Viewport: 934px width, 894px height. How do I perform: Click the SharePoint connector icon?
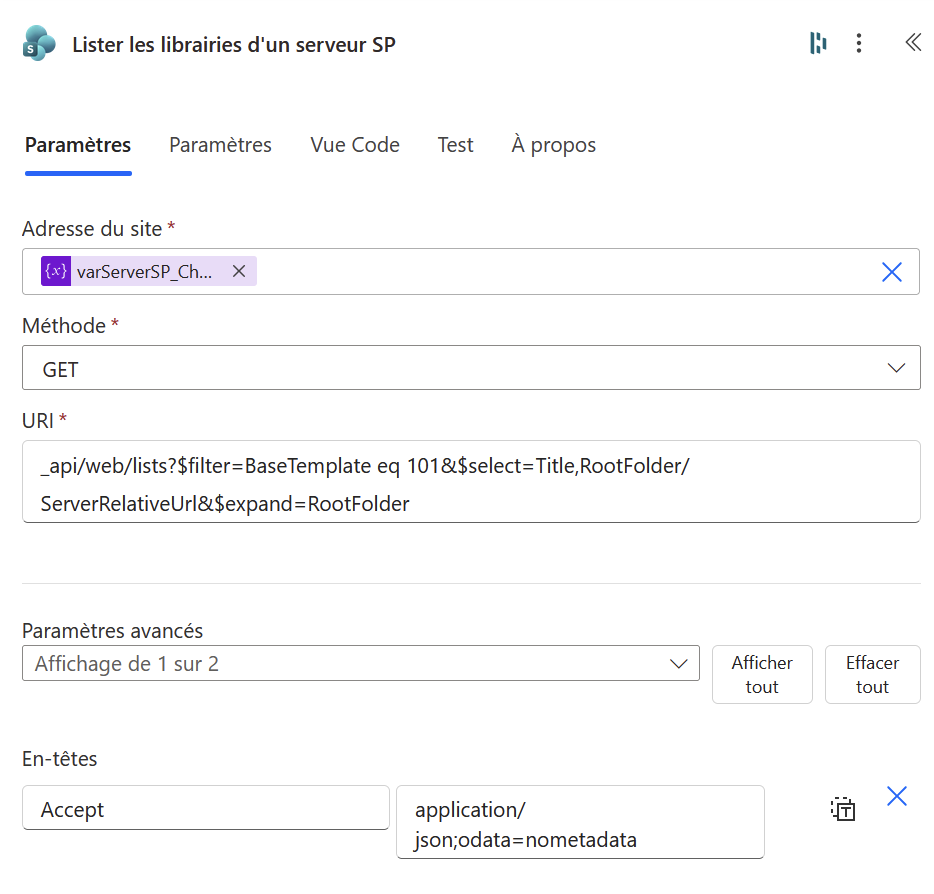click(39, 44)
